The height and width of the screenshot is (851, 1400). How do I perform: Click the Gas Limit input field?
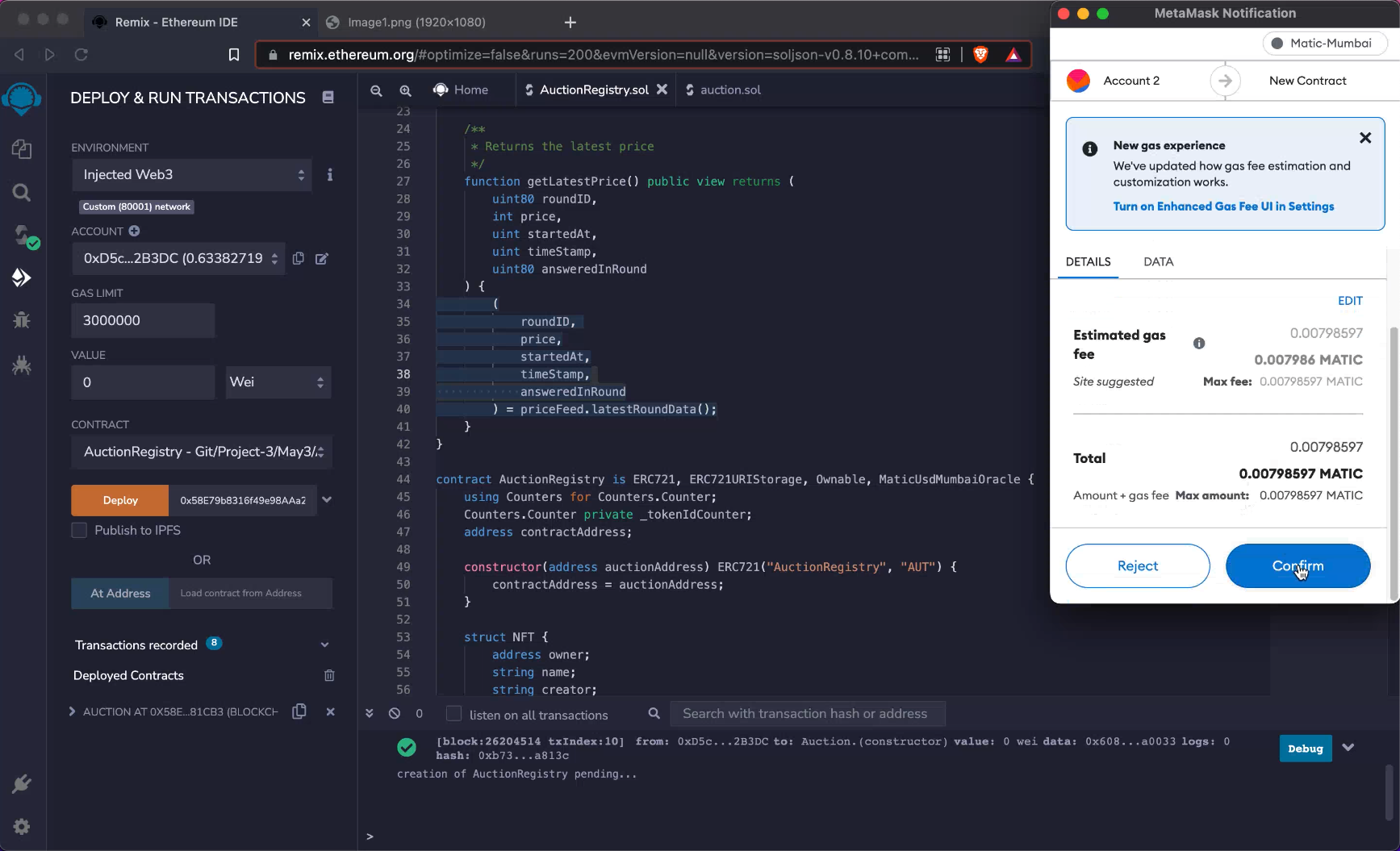click(x=144, y=320)
